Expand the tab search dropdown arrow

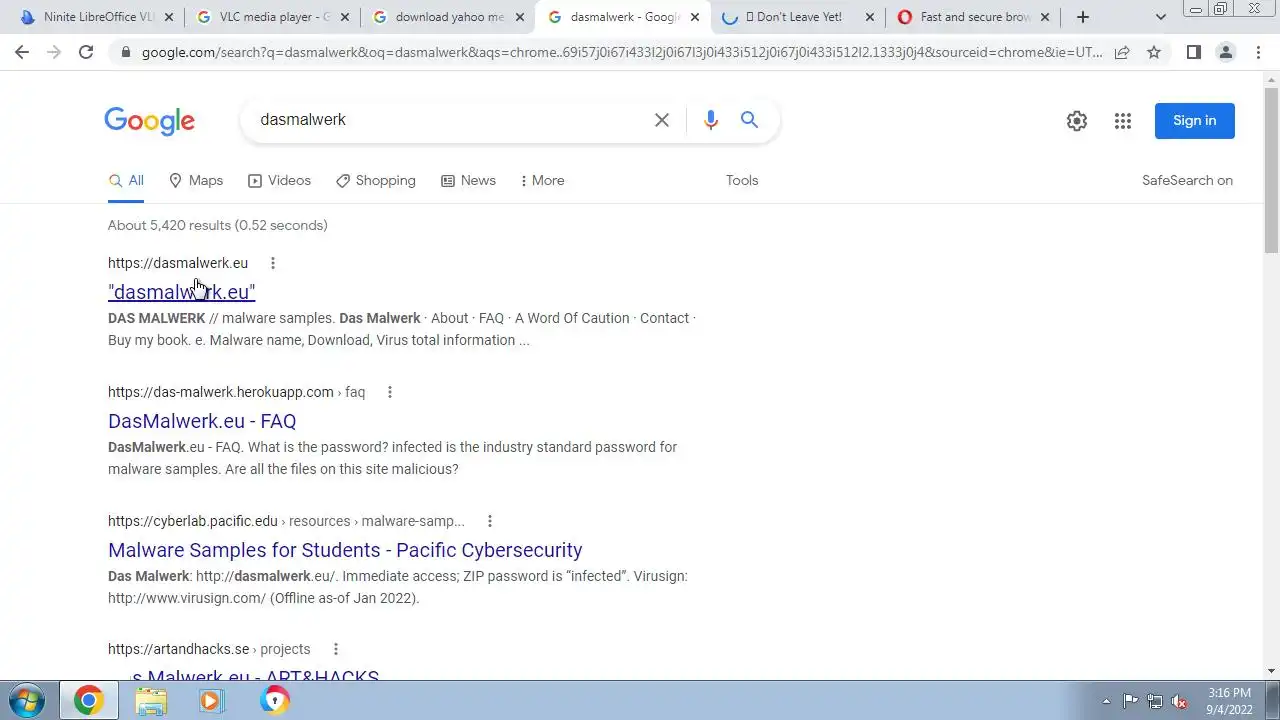point(1160,17)
